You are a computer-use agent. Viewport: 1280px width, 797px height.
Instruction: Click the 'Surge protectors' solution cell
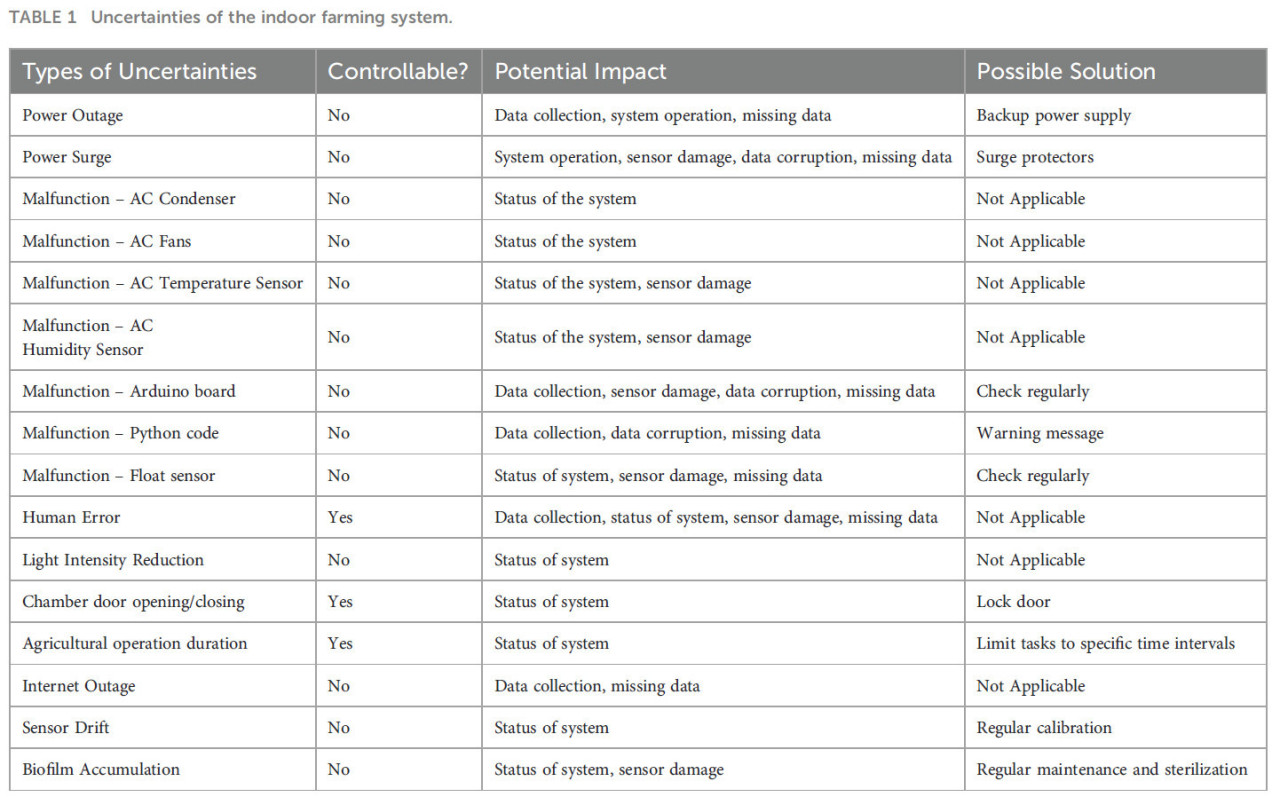pos(1035,157)
